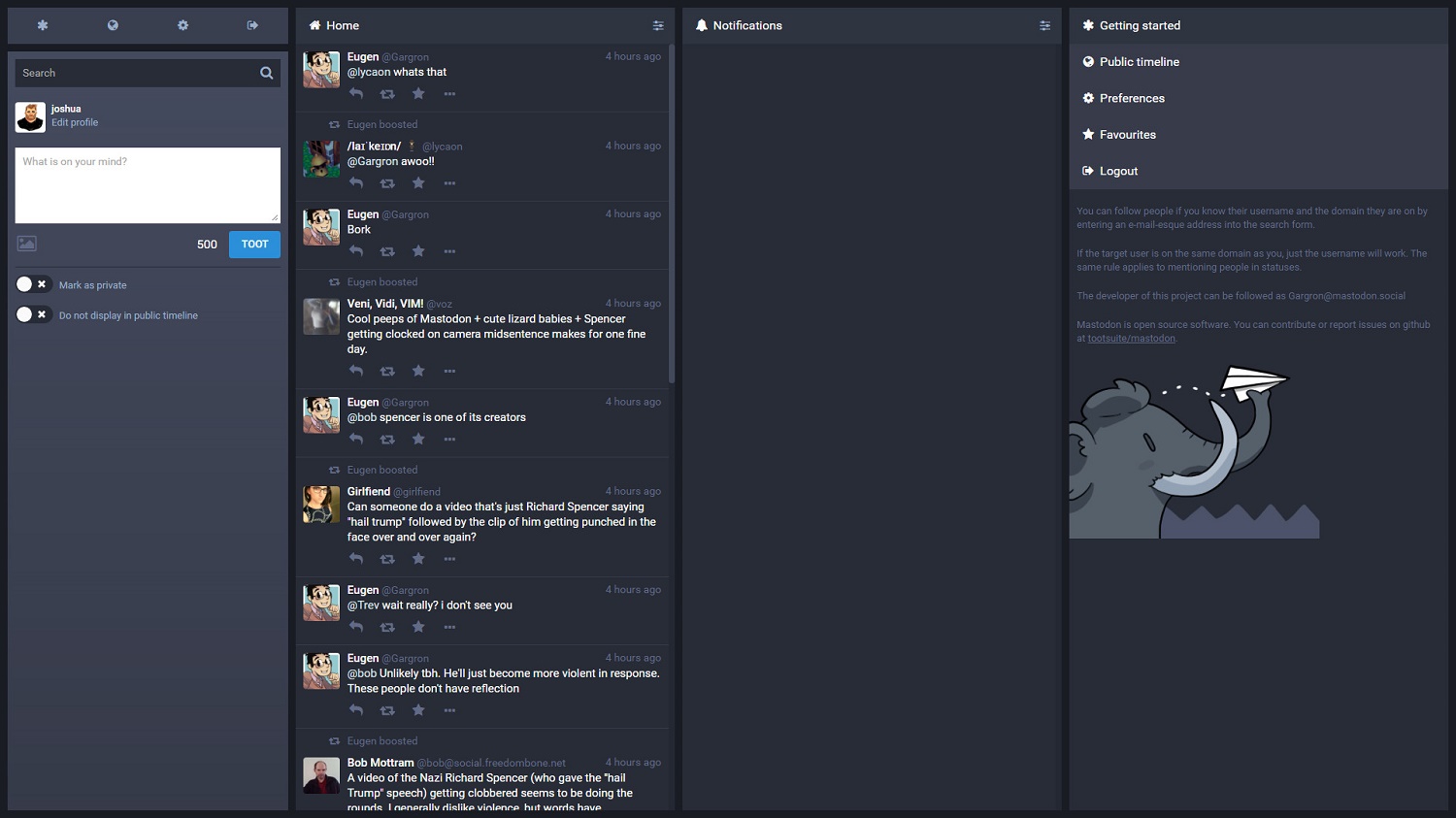Open Public timeline menu item

(1258, 62)
